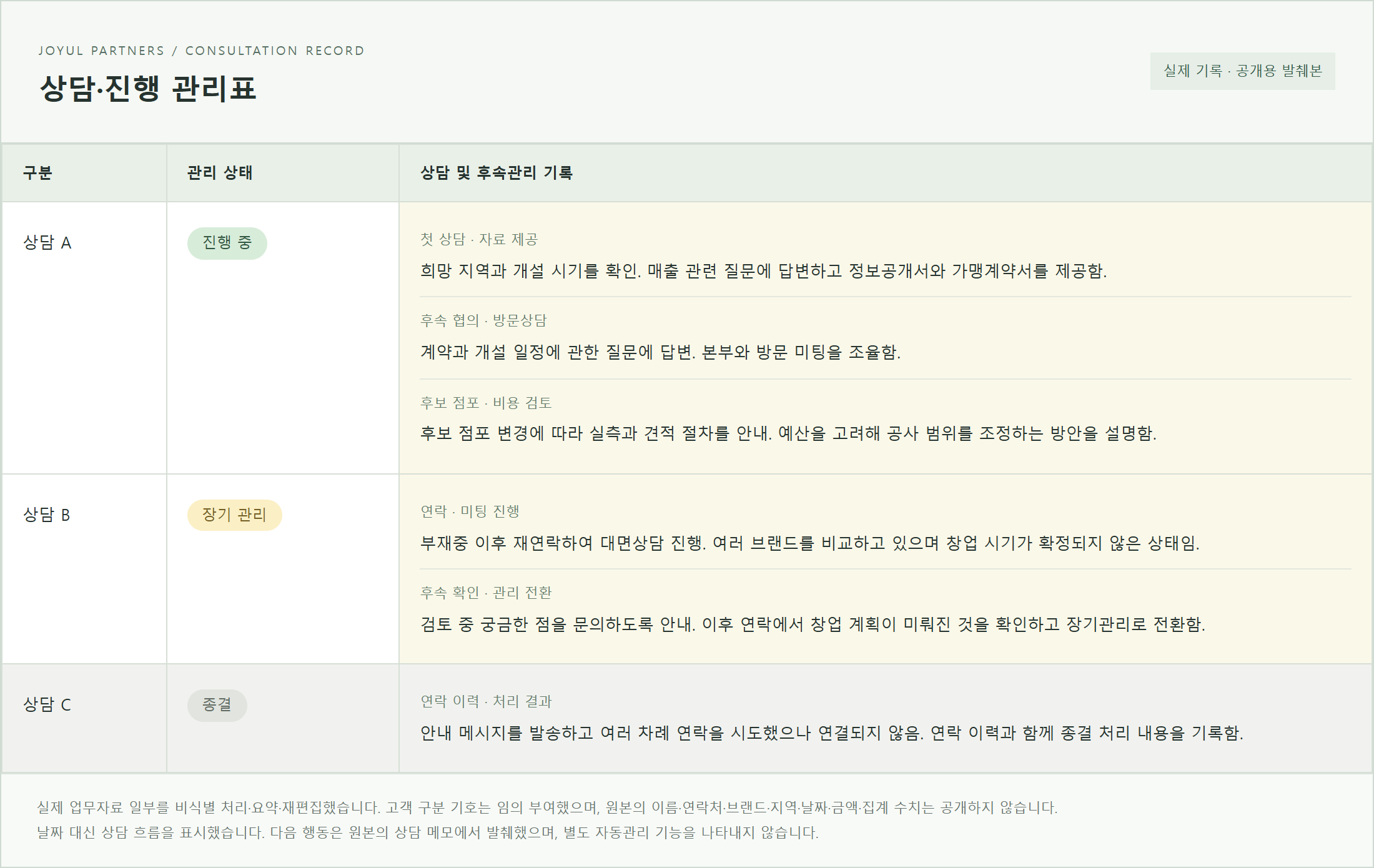Click JOYUL PARTNERS / CONSULTATION RECORD breadcrumb text

tap(201, 51)
